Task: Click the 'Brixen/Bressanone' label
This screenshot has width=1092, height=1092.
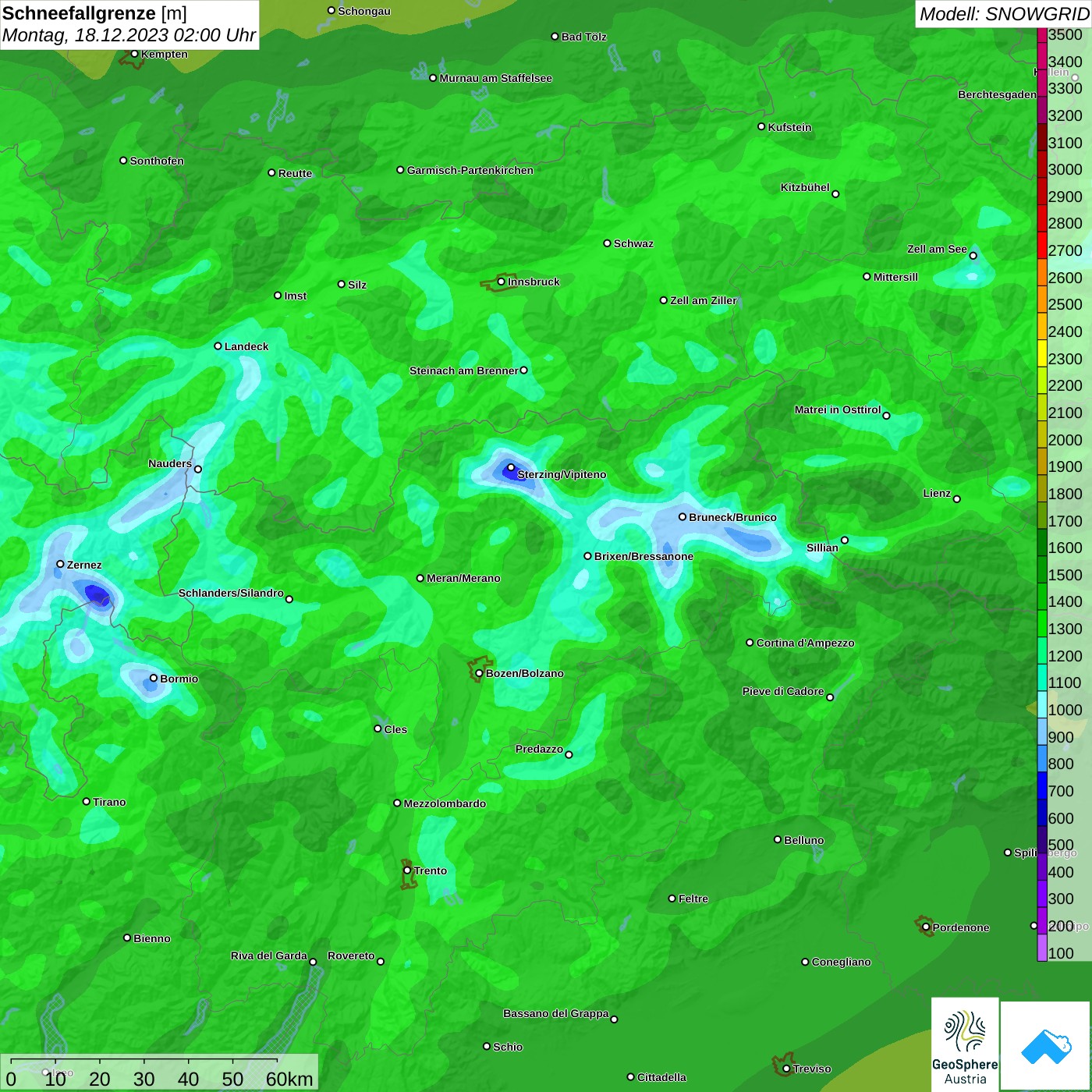Action: tap(643, 556)
